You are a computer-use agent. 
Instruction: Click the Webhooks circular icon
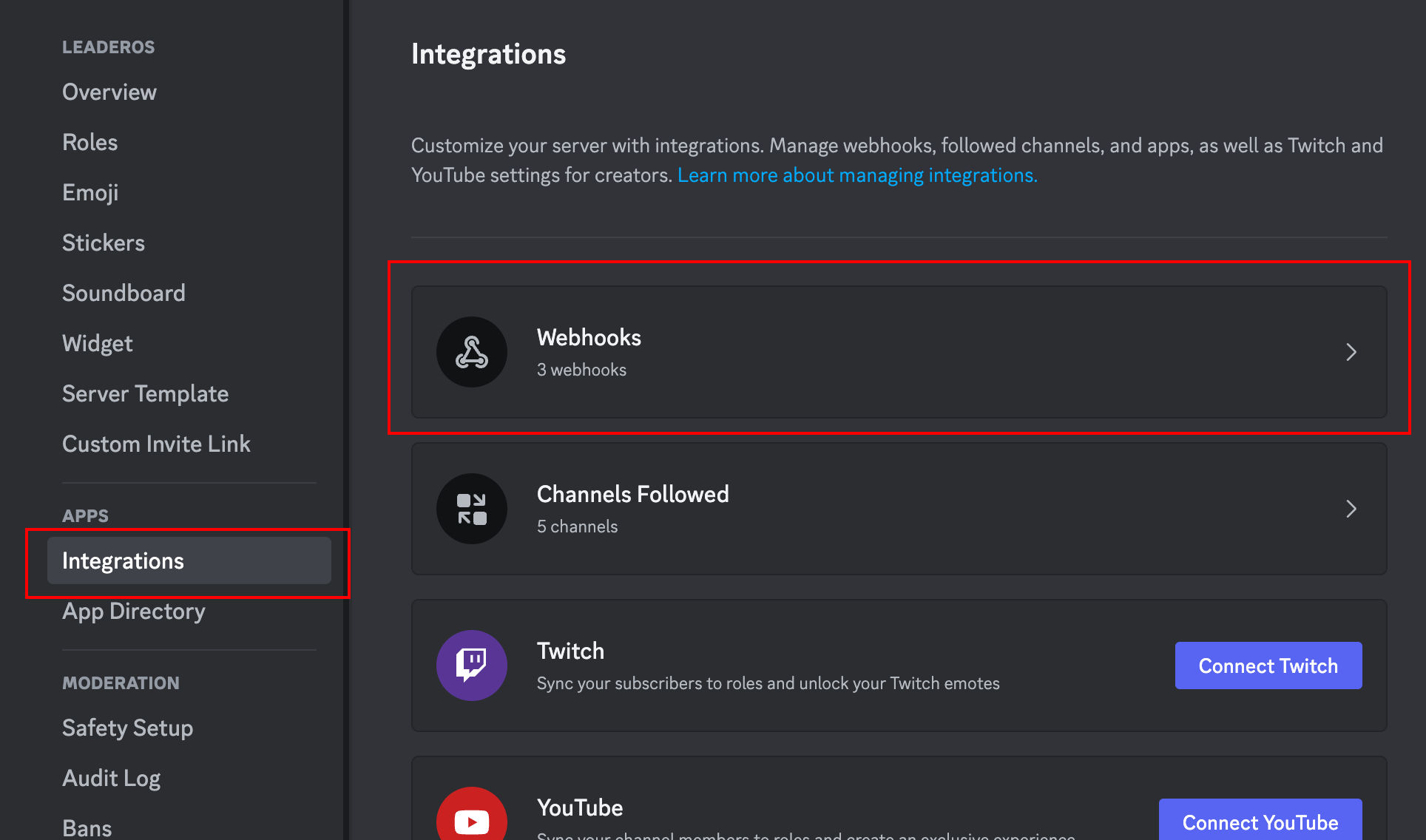pyautogui.click(x=471, y=352)
